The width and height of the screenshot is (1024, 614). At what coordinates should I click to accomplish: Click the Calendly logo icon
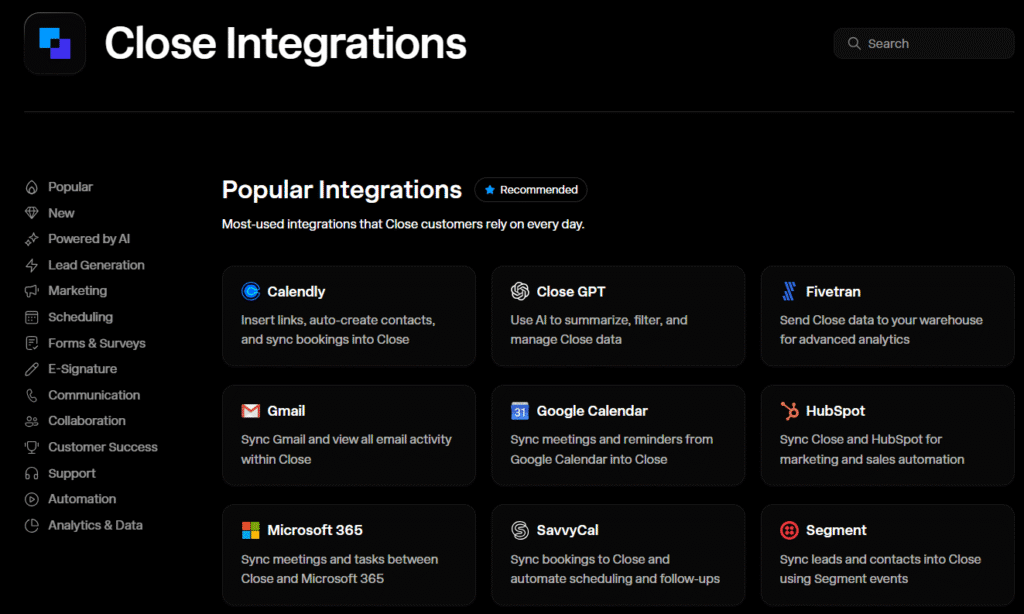(x=251, y=292)
